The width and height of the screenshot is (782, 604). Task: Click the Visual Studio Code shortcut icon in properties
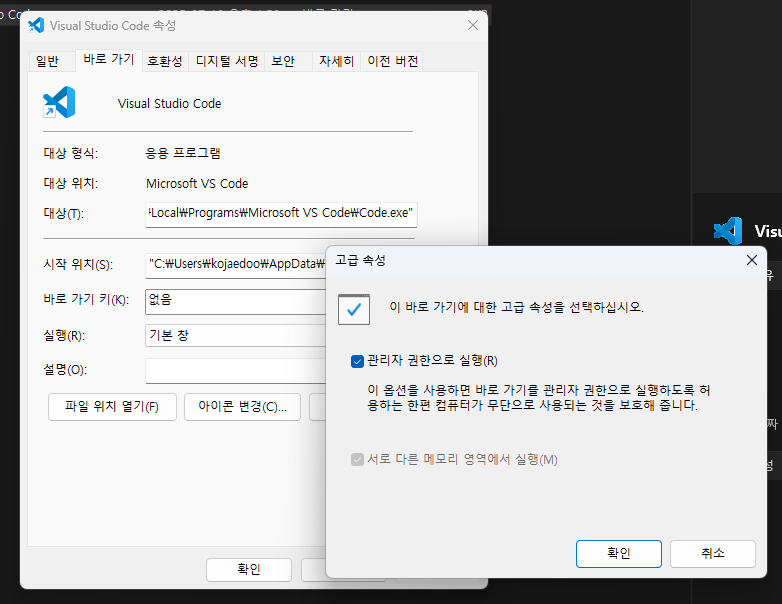coord(59,102)
